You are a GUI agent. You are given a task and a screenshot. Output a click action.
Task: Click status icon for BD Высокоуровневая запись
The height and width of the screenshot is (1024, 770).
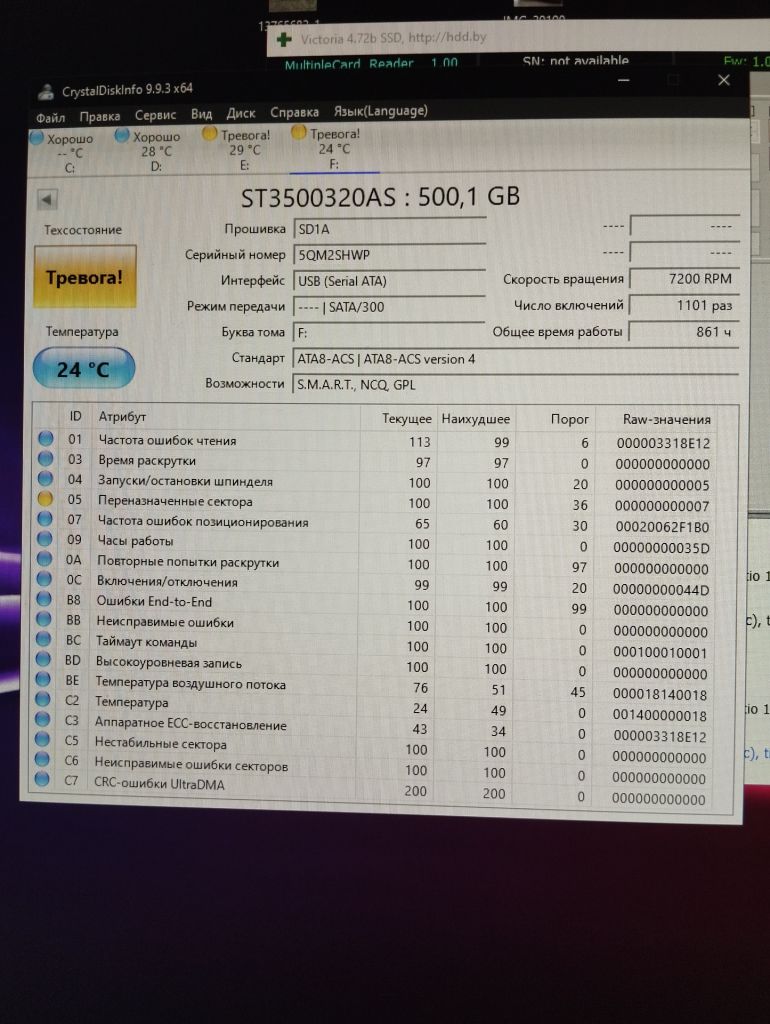[x=43, y=659]
